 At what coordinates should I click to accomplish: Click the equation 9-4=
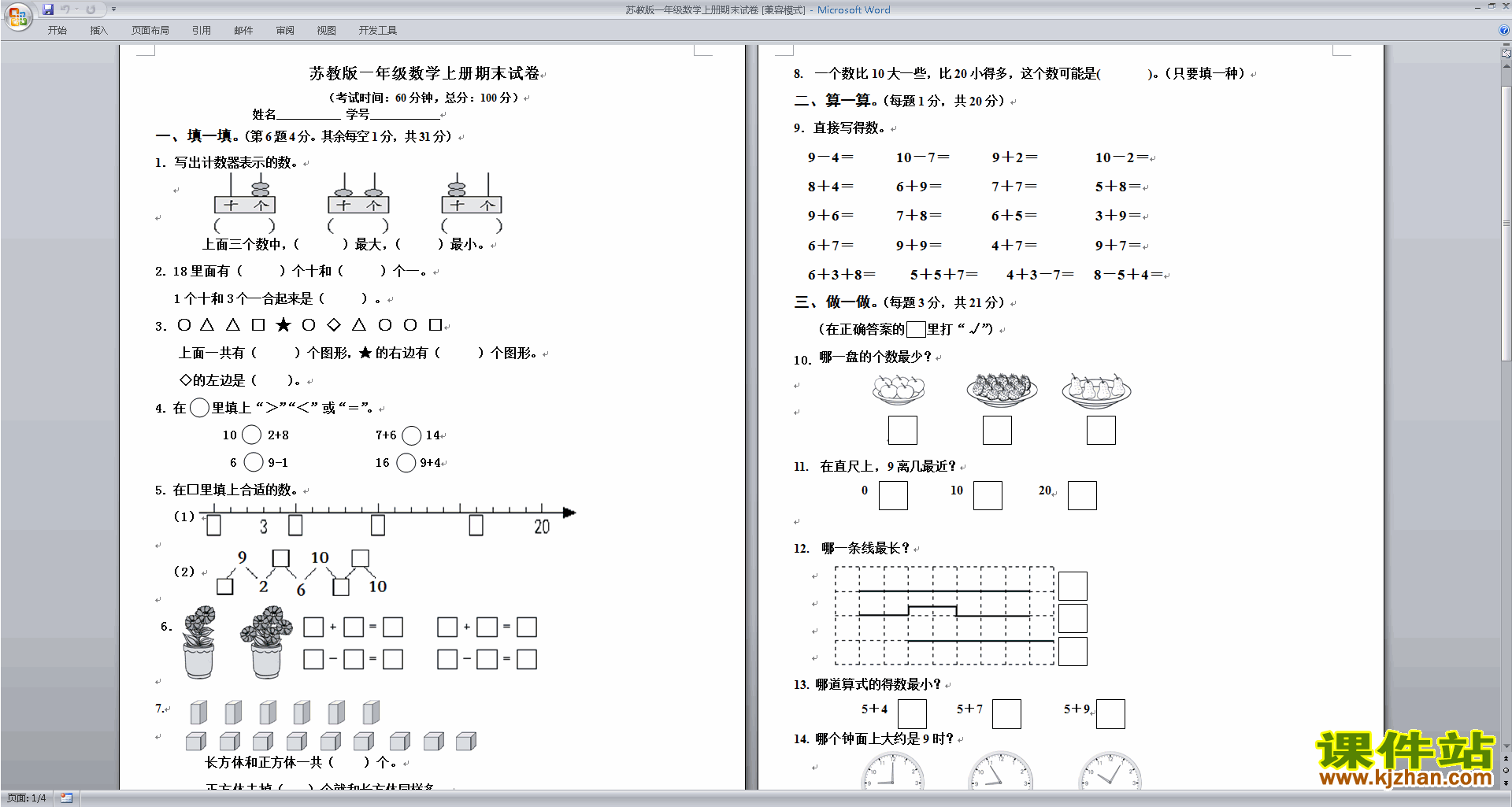point(830,157)
